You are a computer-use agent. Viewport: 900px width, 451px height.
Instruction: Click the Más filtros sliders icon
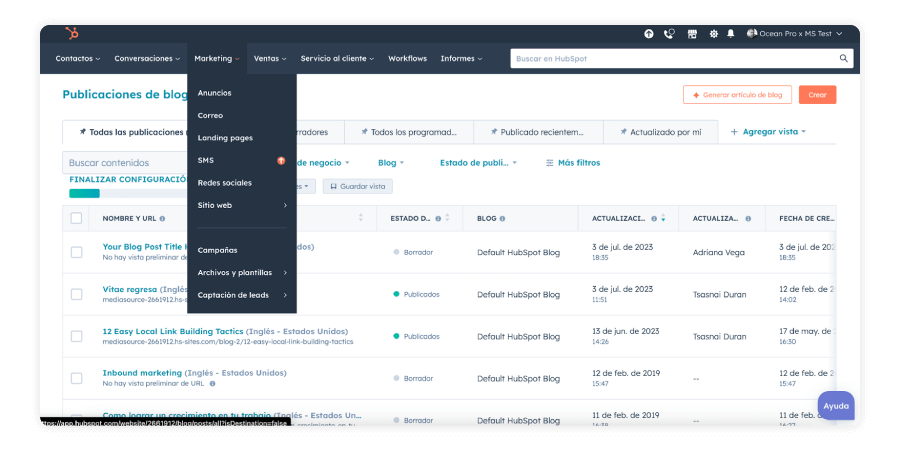pyautogui.click(x=549, y=163)
